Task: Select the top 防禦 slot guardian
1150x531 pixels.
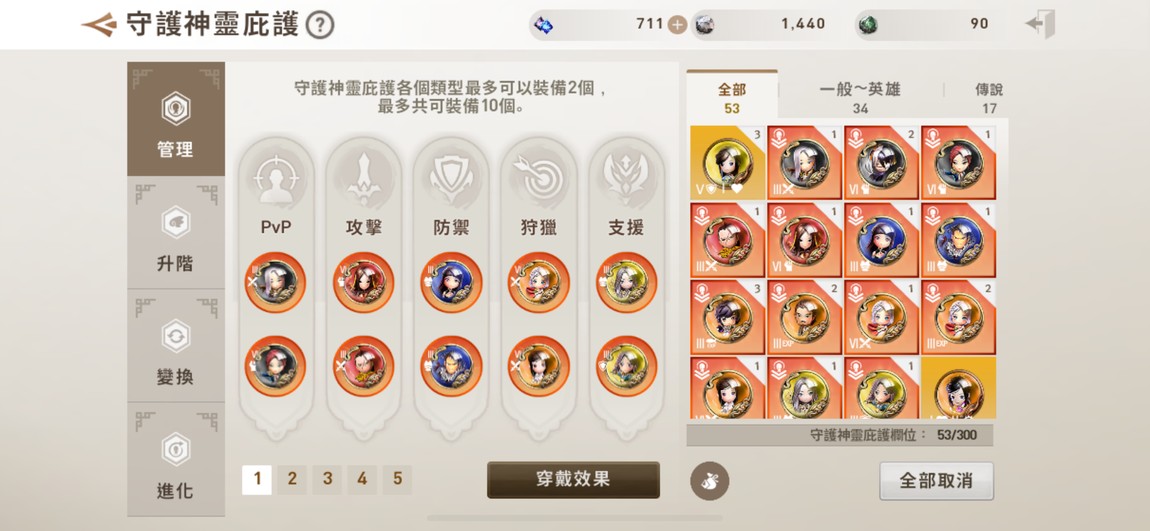Action: (x=451, y=282)
